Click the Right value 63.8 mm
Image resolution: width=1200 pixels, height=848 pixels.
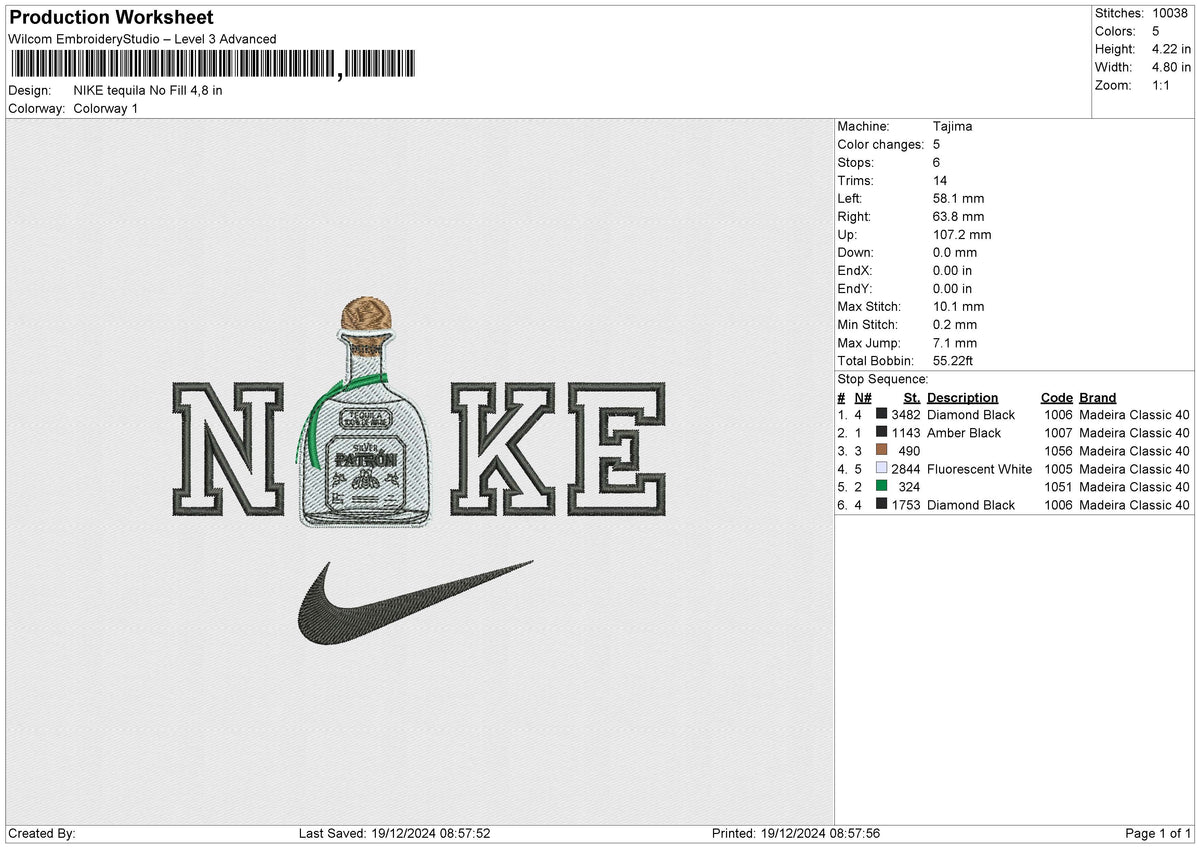pyautogui.click(x=958, y=216)
